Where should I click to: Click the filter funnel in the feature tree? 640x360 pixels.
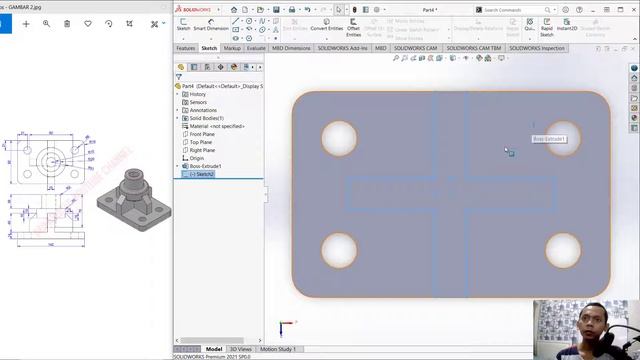(179, 77)
